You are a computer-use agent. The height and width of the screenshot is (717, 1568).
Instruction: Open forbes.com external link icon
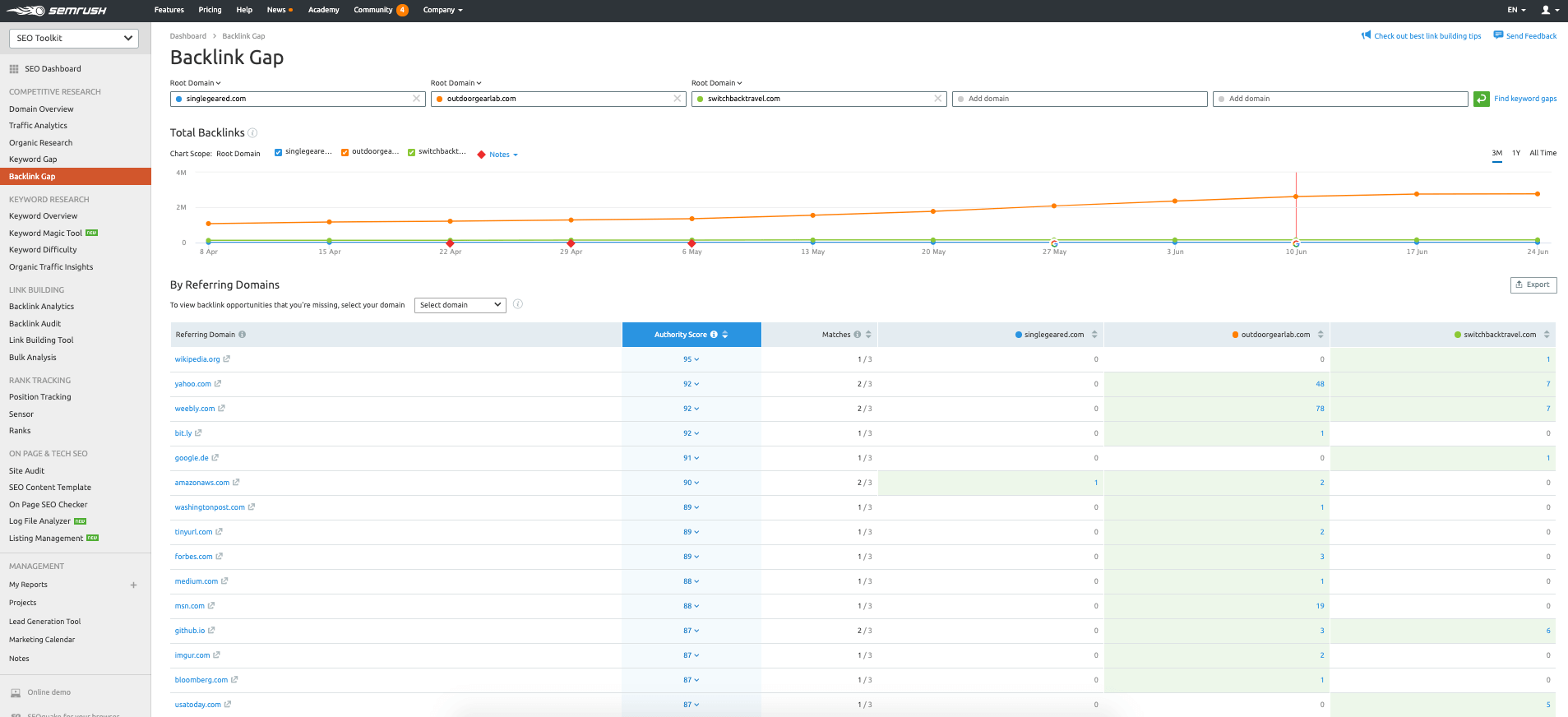pos(220,557)
